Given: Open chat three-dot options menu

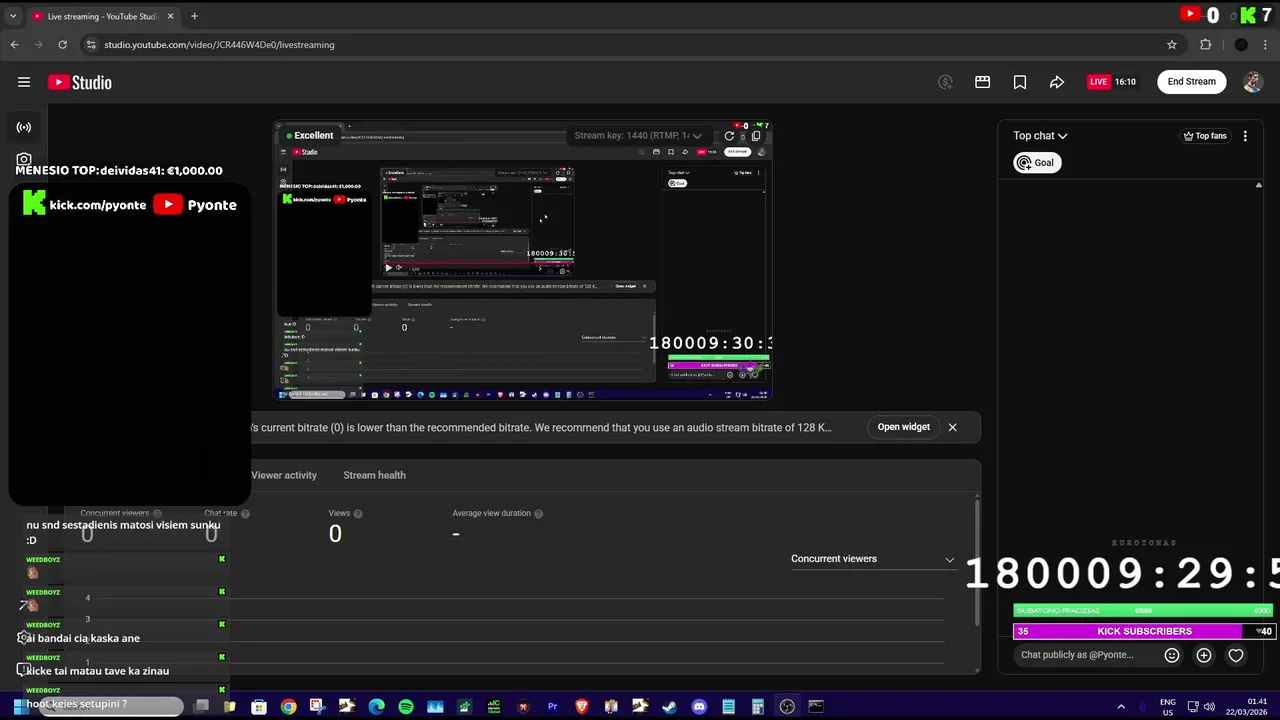Looking at the screenshot, I should pyautogui.click(x=1245, y=136).
